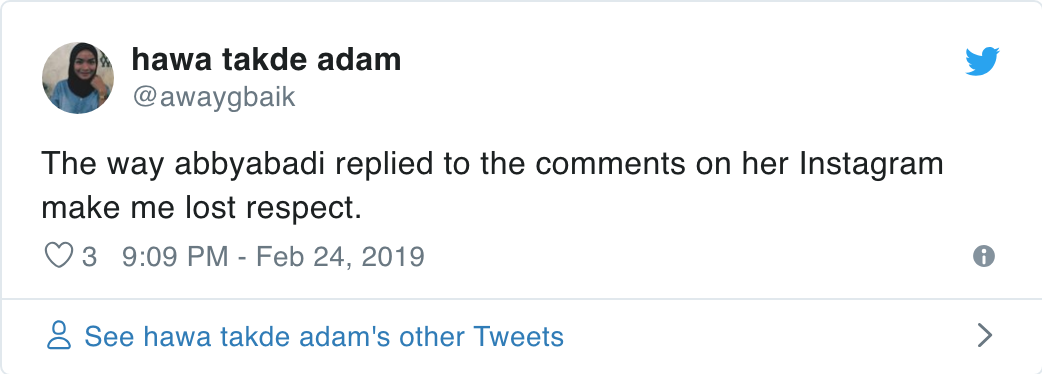This screenshot has width=1042, height=374.
Task: Open the 9:09 PM - Feb 24, 2019 timestamp
Action: (273, 256)
